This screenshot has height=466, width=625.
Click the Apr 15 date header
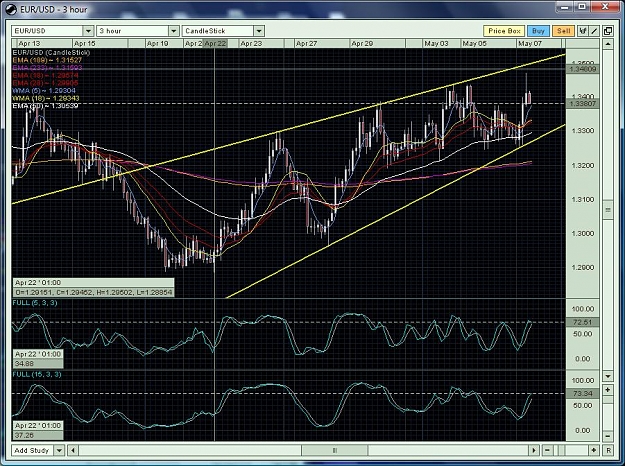click(85, 43)
